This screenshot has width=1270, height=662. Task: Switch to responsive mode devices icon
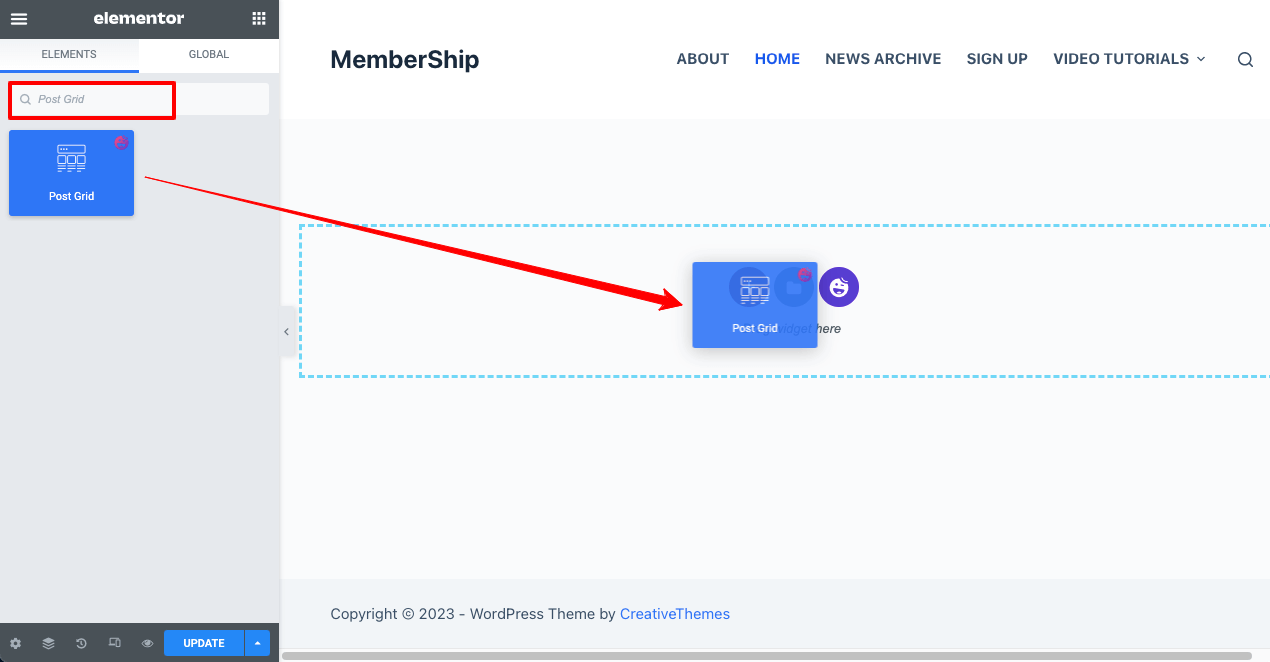tap(115, 644)
